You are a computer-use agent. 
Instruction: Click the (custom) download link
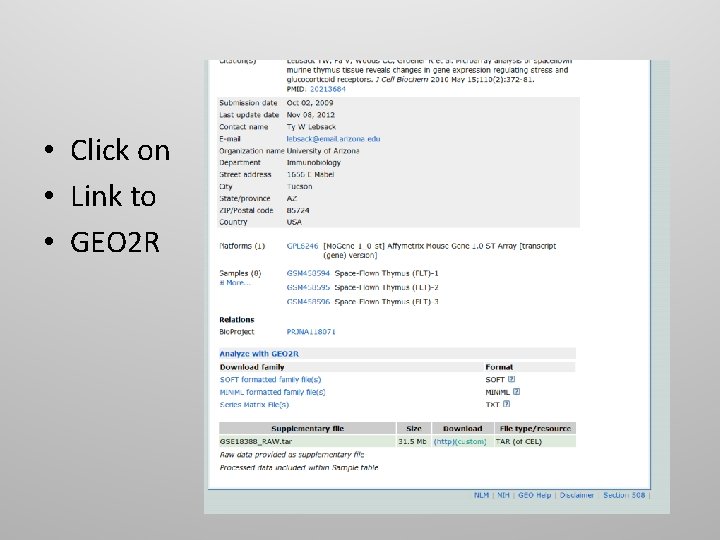tap(471, 441)
